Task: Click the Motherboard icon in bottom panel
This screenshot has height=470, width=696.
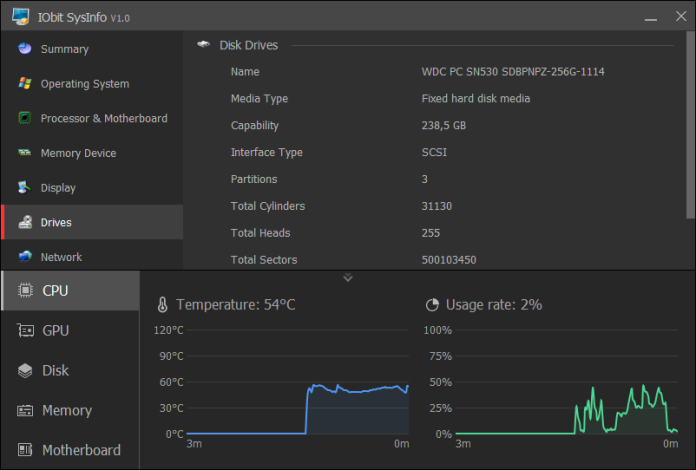Action: [x=24, y=450]
